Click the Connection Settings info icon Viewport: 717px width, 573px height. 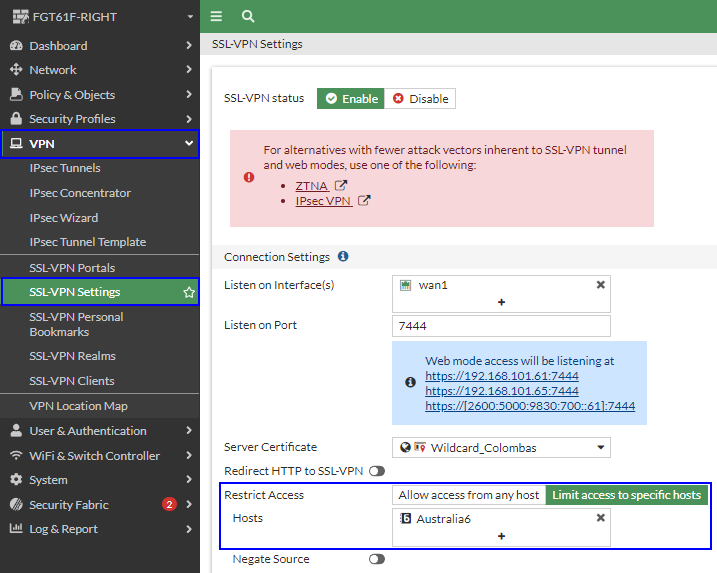(343, 257)
